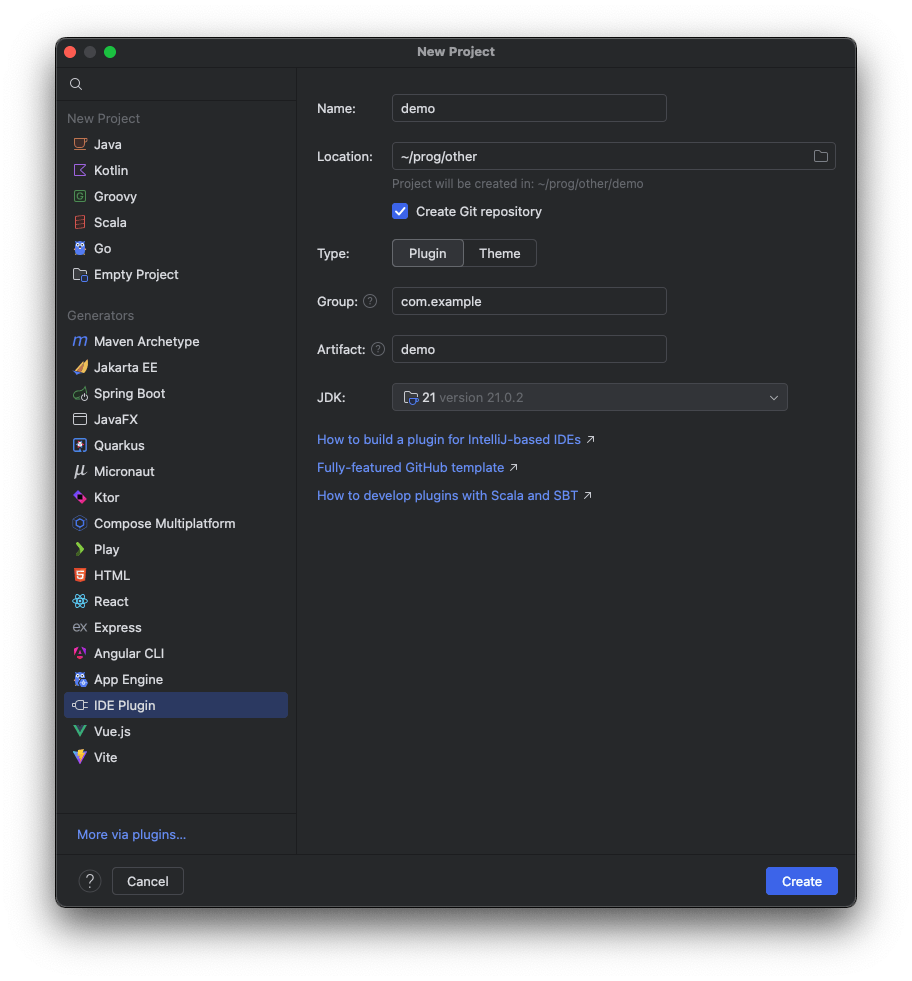Click the HTML5 icon

pos(80,575)
